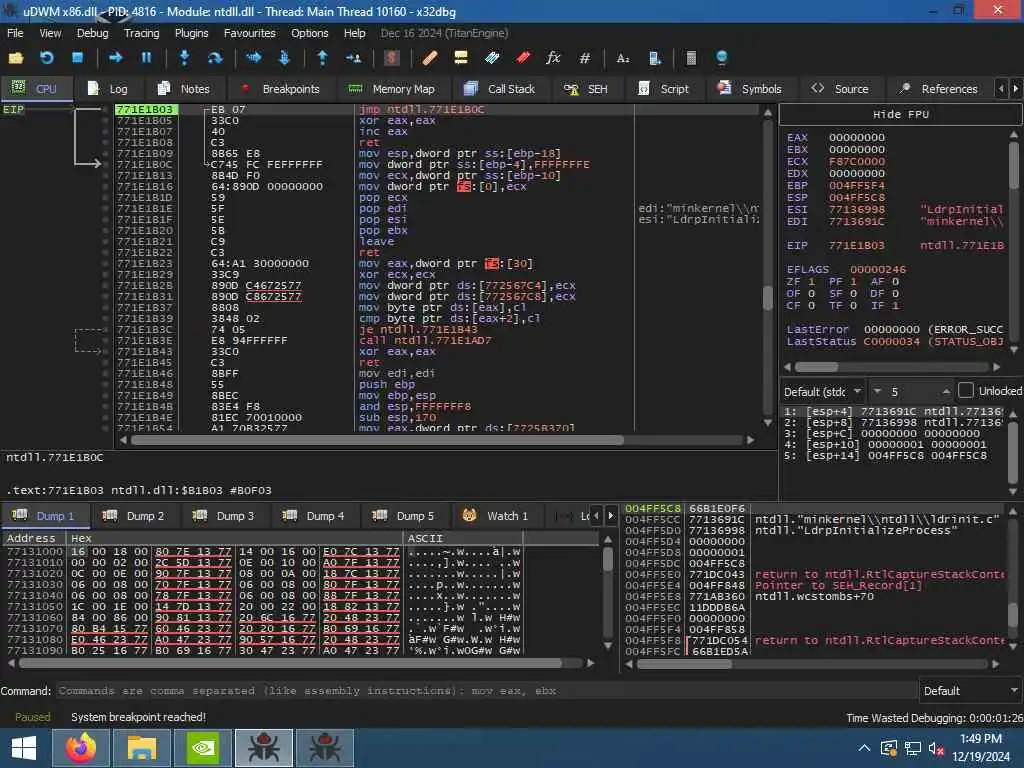
Task: Show hidden system tray icons chevron
Action: click(x=863, y=748)
